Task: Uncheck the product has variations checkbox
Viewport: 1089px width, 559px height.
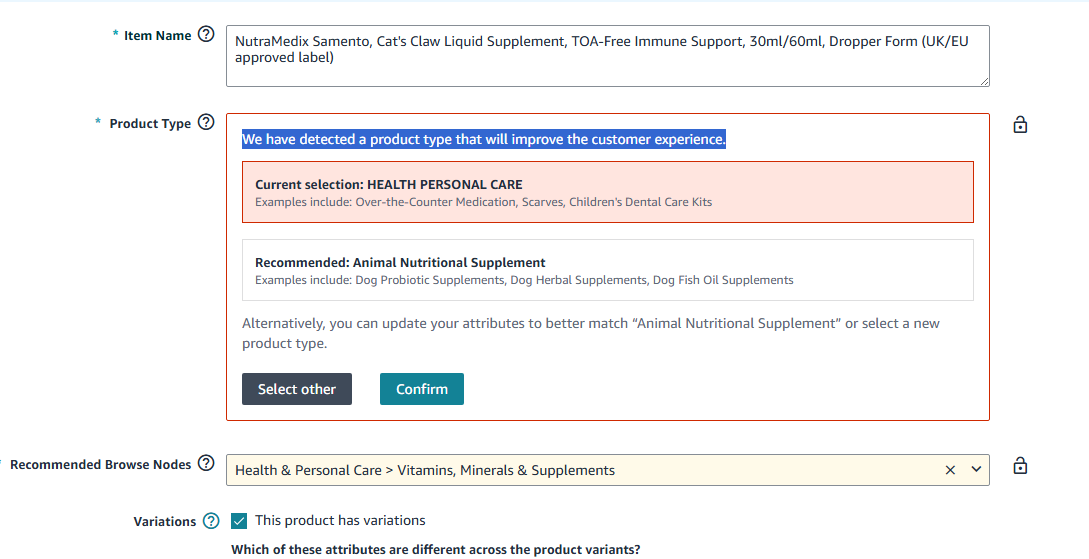Action: coord(239,521)
